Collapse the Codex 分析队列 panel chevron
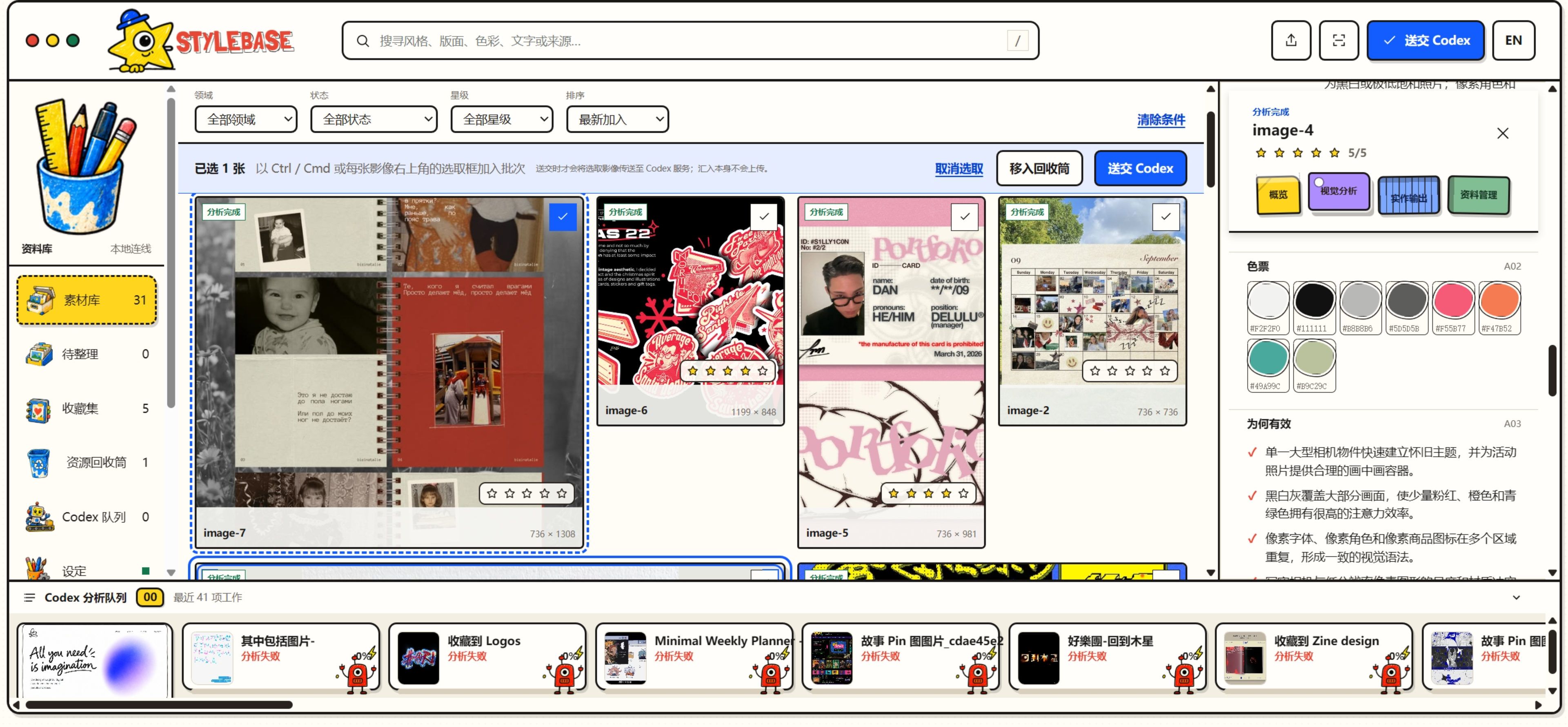 click(1516, 598)
